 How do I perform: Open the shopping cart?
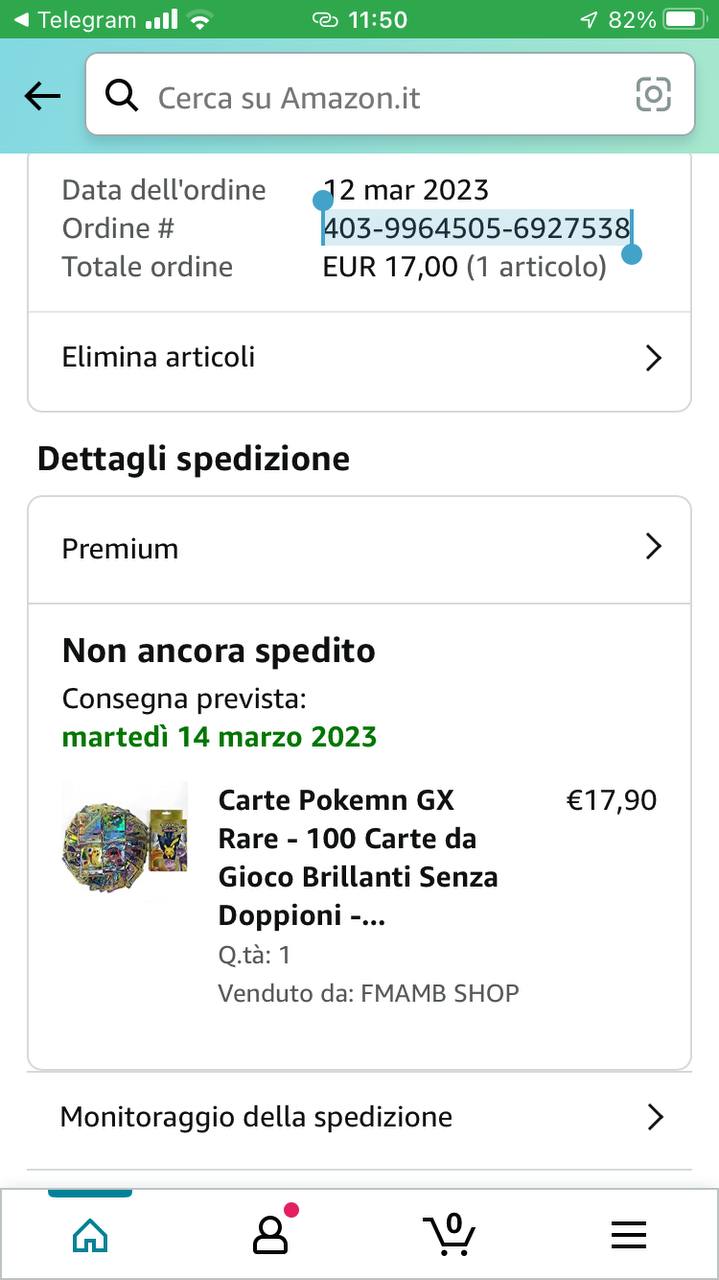click(x=449, y=1234)
